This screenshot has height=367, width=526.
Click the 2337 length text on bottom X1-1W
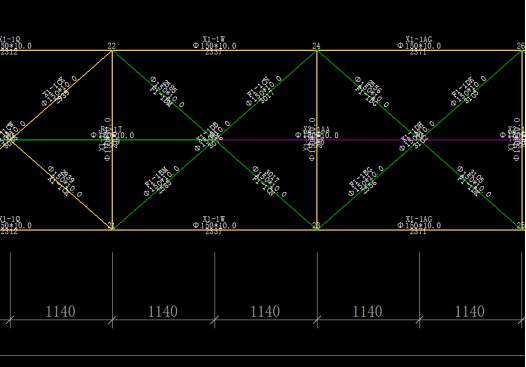coord(213,232)
